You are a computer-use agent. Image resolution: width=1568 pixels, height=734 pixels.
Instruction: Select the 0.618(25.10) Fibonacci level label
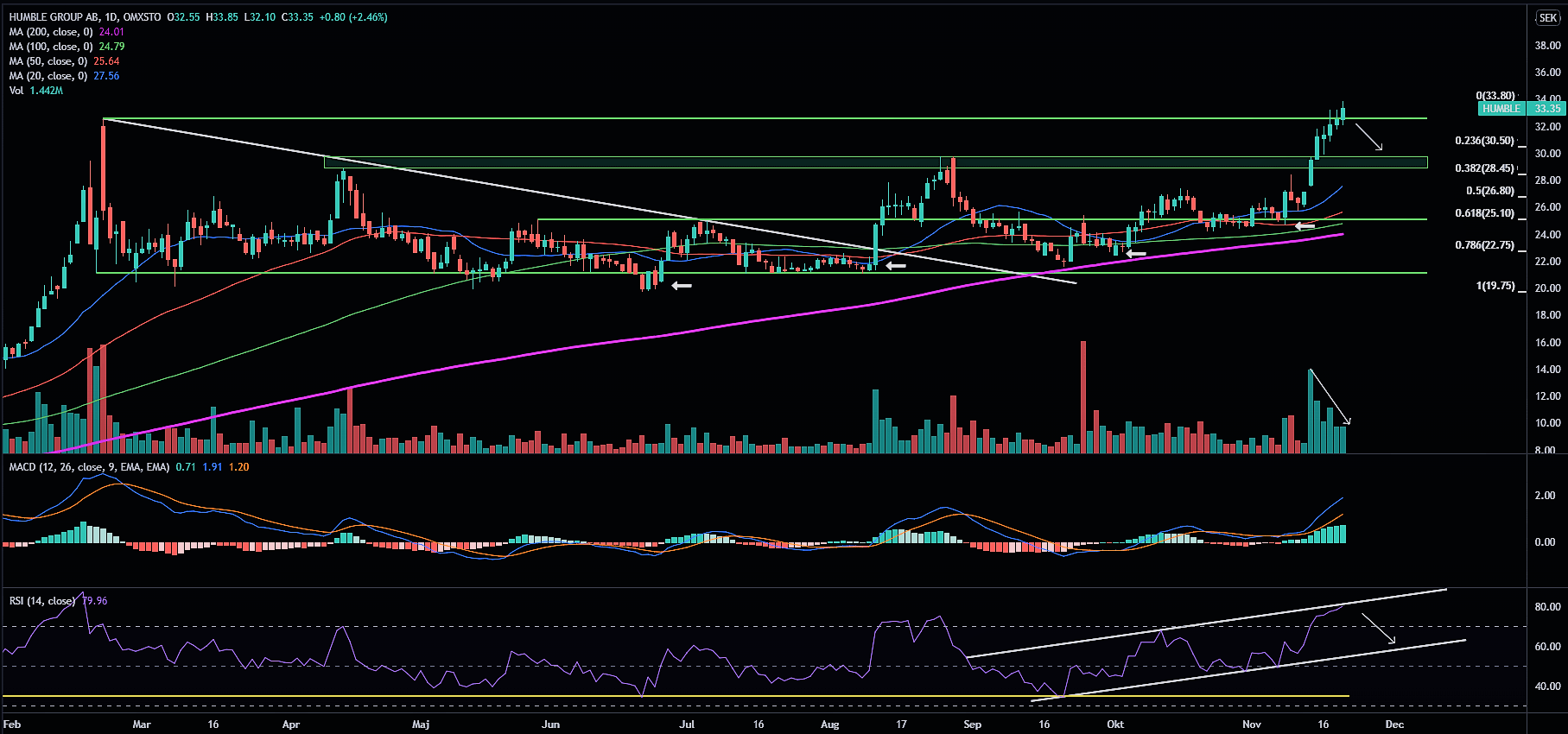1484,213
